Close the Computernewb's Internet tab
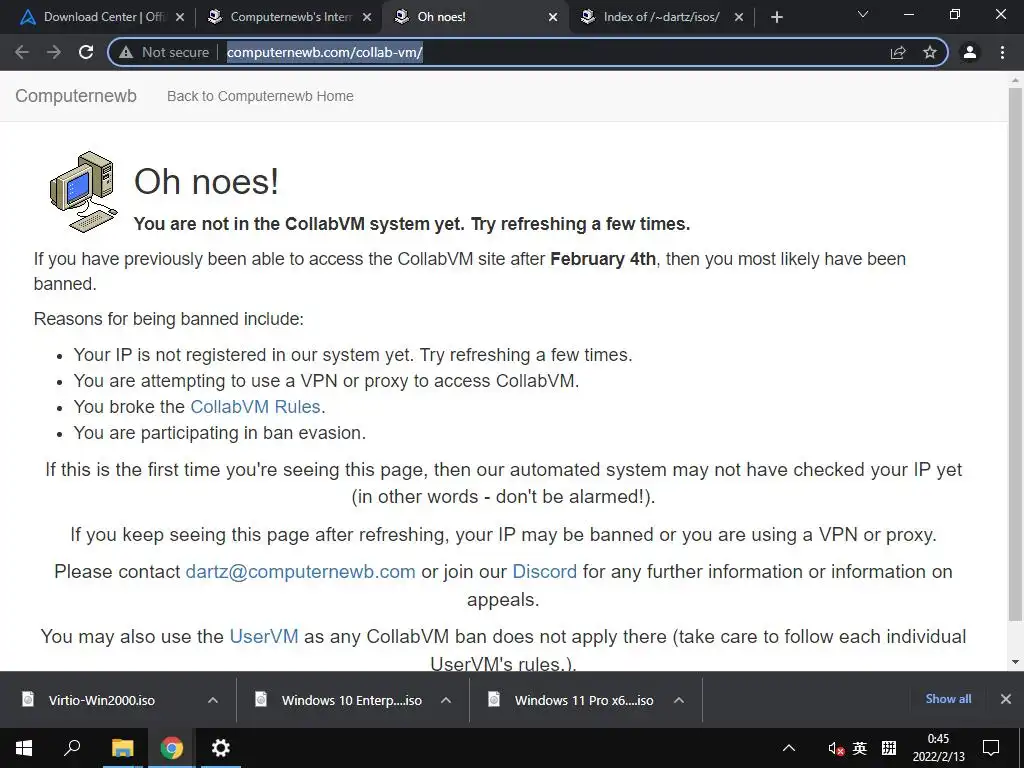1024x768 pixels. 367,18
